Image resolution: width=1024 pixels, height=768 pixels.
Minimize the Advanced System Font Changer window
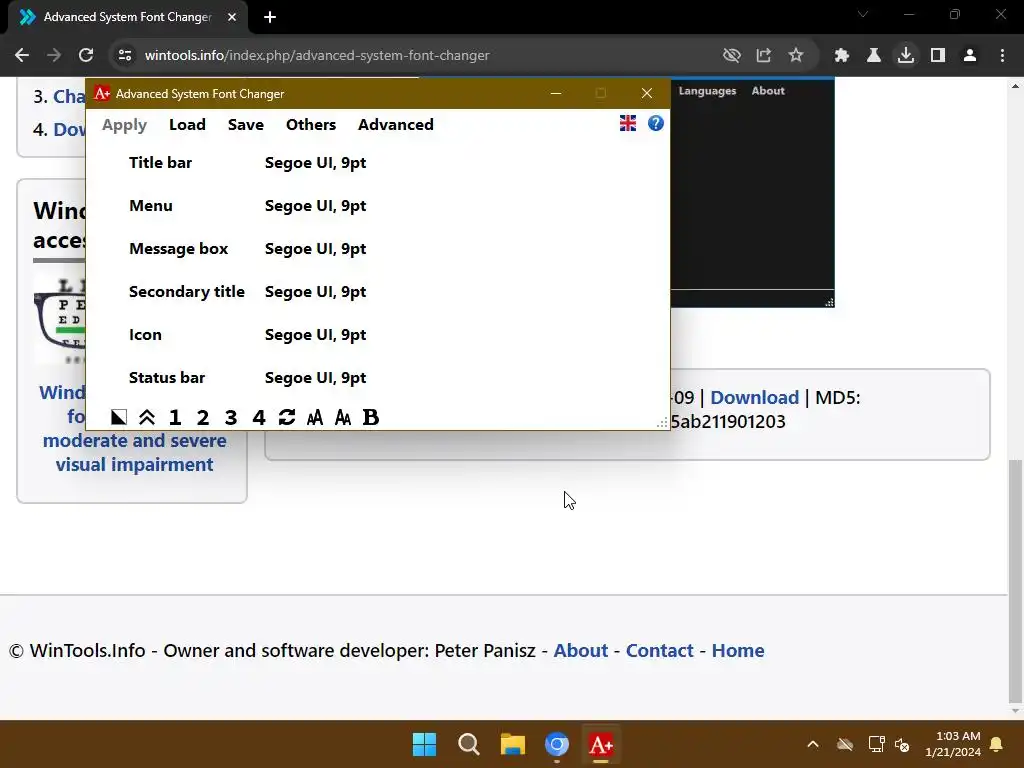click(x=556, y=93)
